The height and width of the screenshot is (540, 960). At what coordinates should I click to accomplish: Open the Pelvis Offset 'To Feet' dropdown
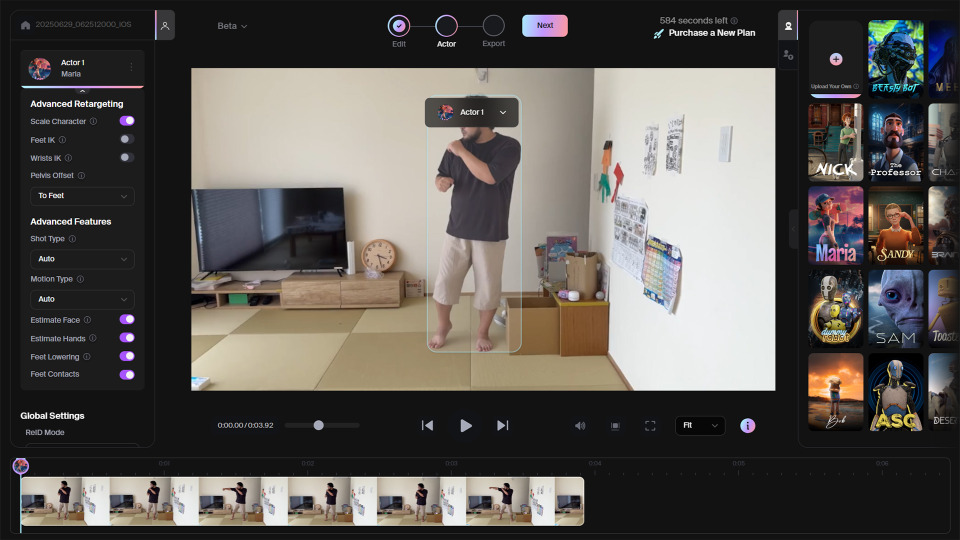(82, 196)
